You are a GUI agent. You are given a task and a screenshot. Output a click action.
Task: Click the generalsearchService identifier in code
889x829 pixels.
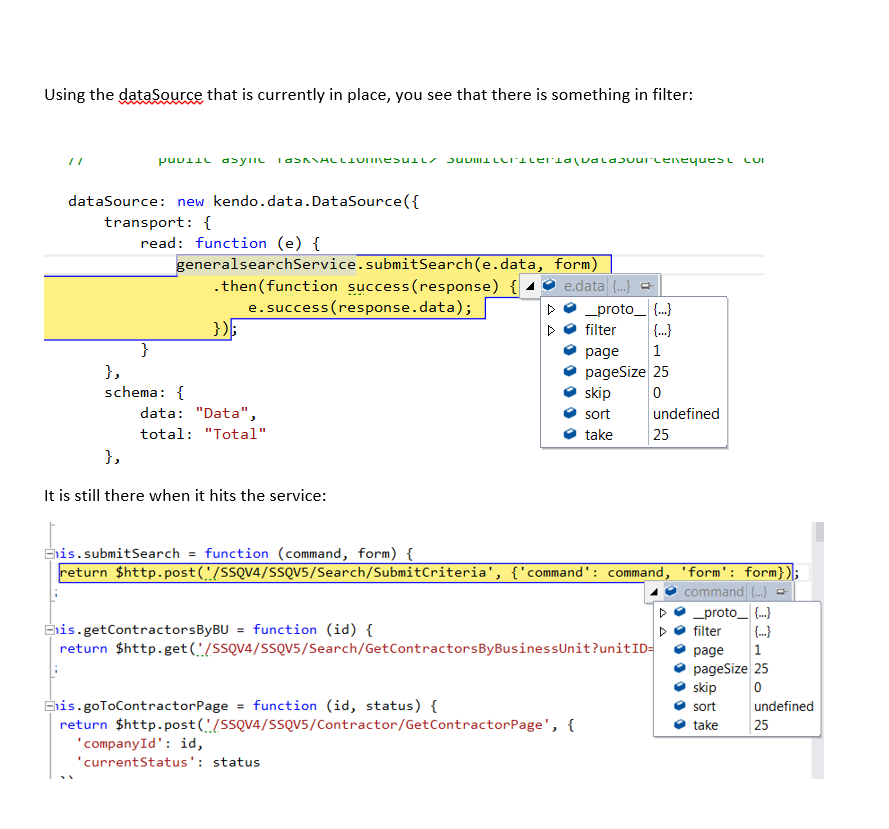pyautogui.click(x=266, y=264)
